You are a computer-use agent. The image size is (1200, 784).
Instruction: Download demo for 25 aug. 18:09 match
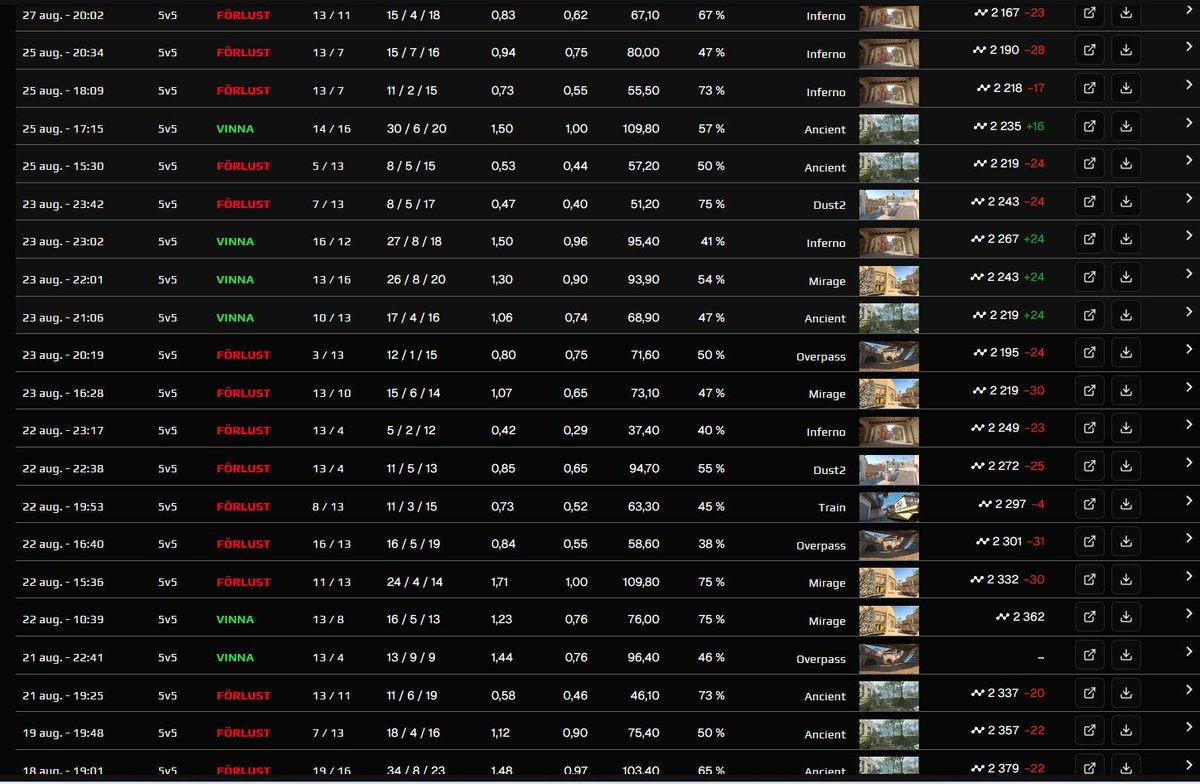tap(1126, 88)
